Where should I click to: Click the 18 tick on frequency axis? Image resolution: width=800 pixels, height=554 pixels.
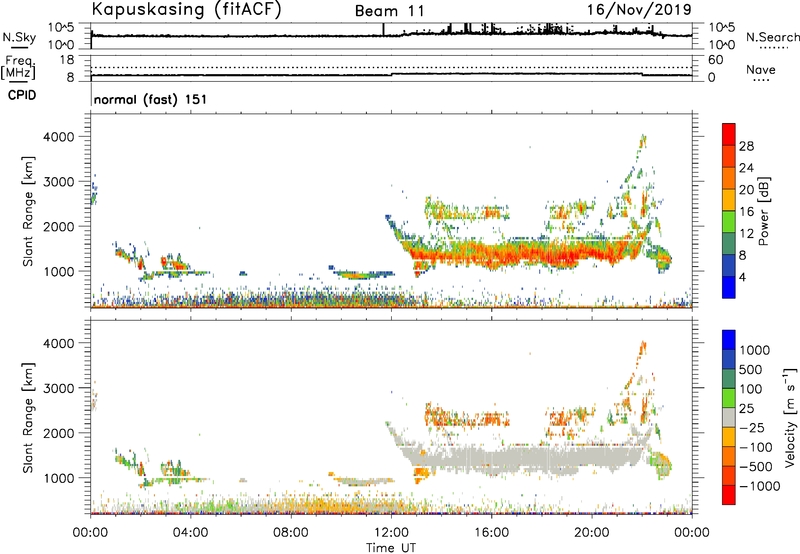pos(67,60)
